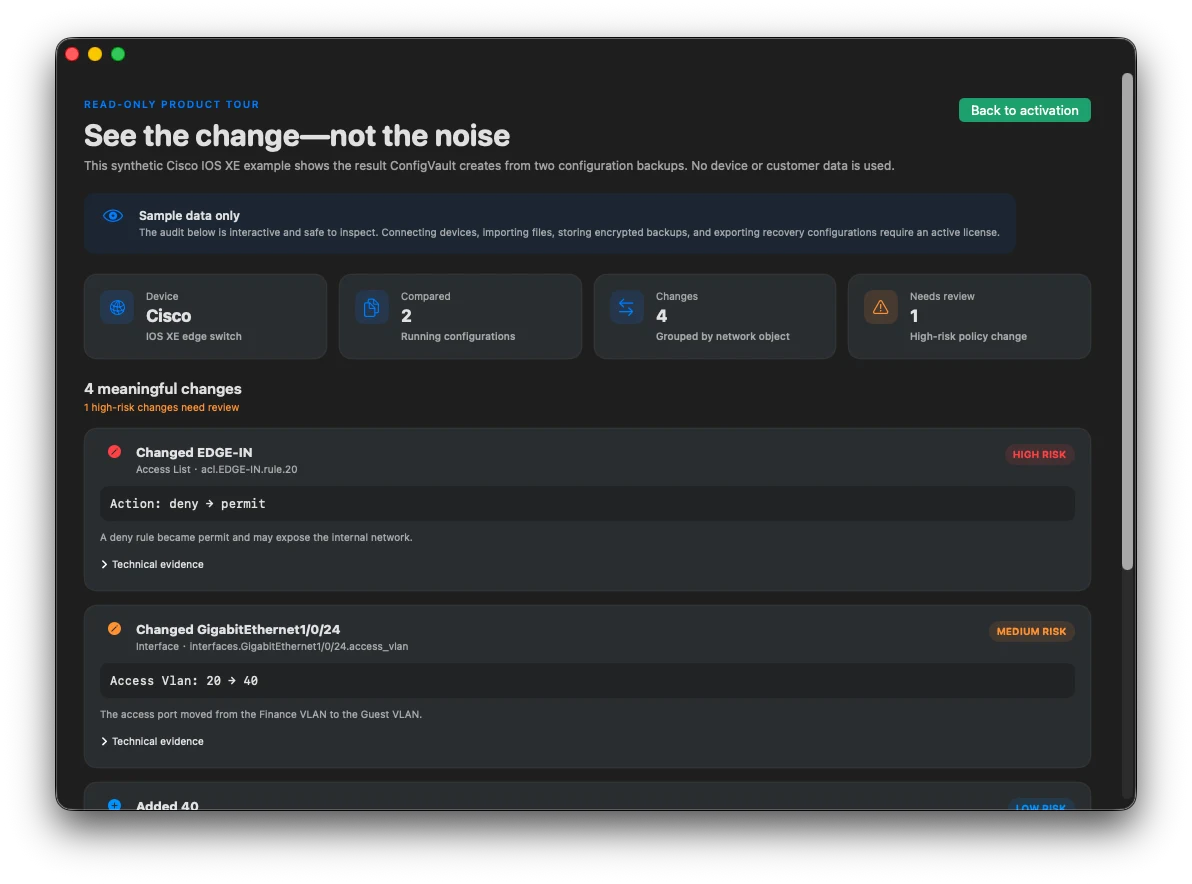Click the HIGH RISK badge
1192x884 pixels.
click(1038, 455)
